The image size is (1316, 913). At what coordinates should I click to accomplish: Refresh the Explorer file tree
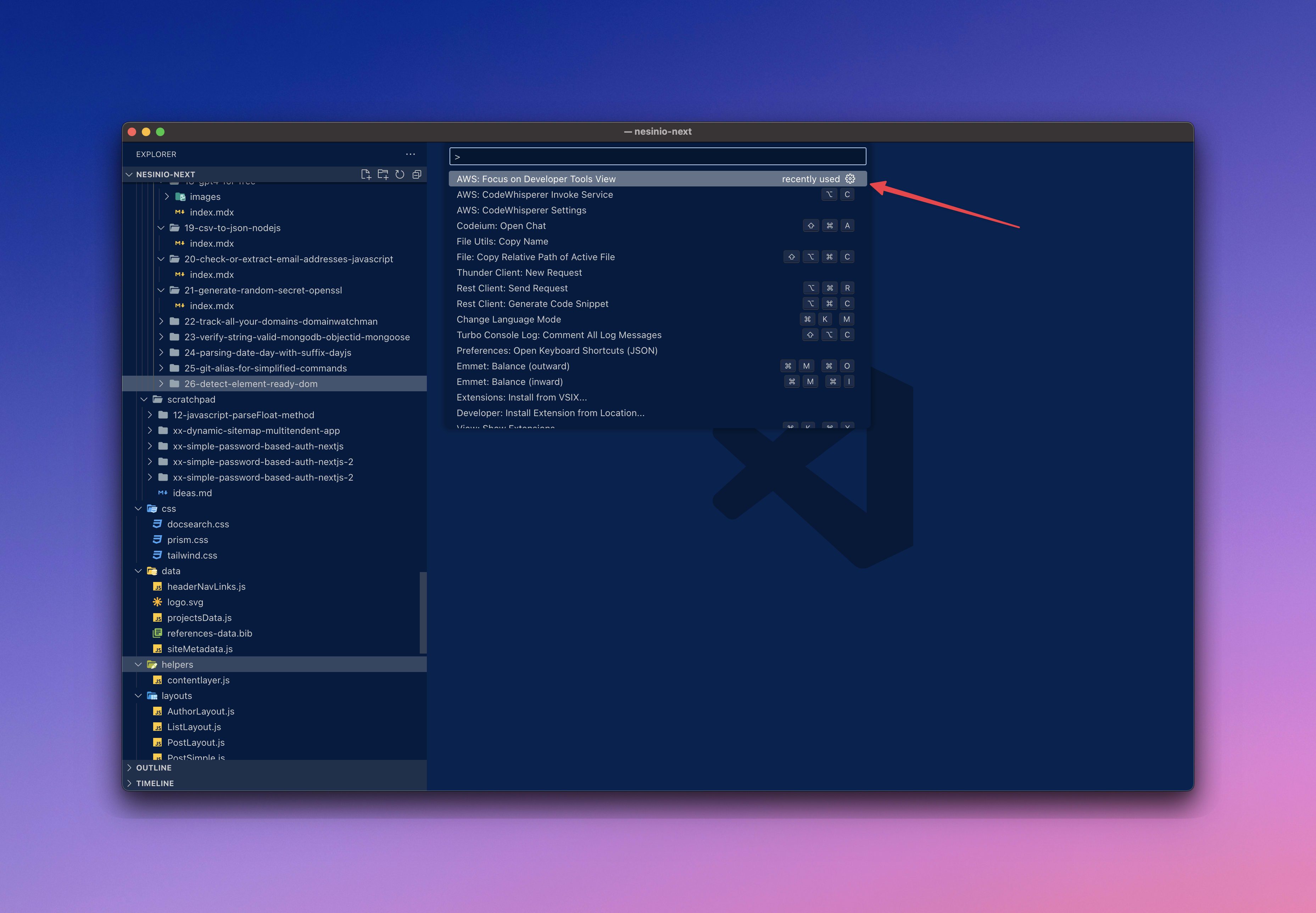(x=400, y=174)
